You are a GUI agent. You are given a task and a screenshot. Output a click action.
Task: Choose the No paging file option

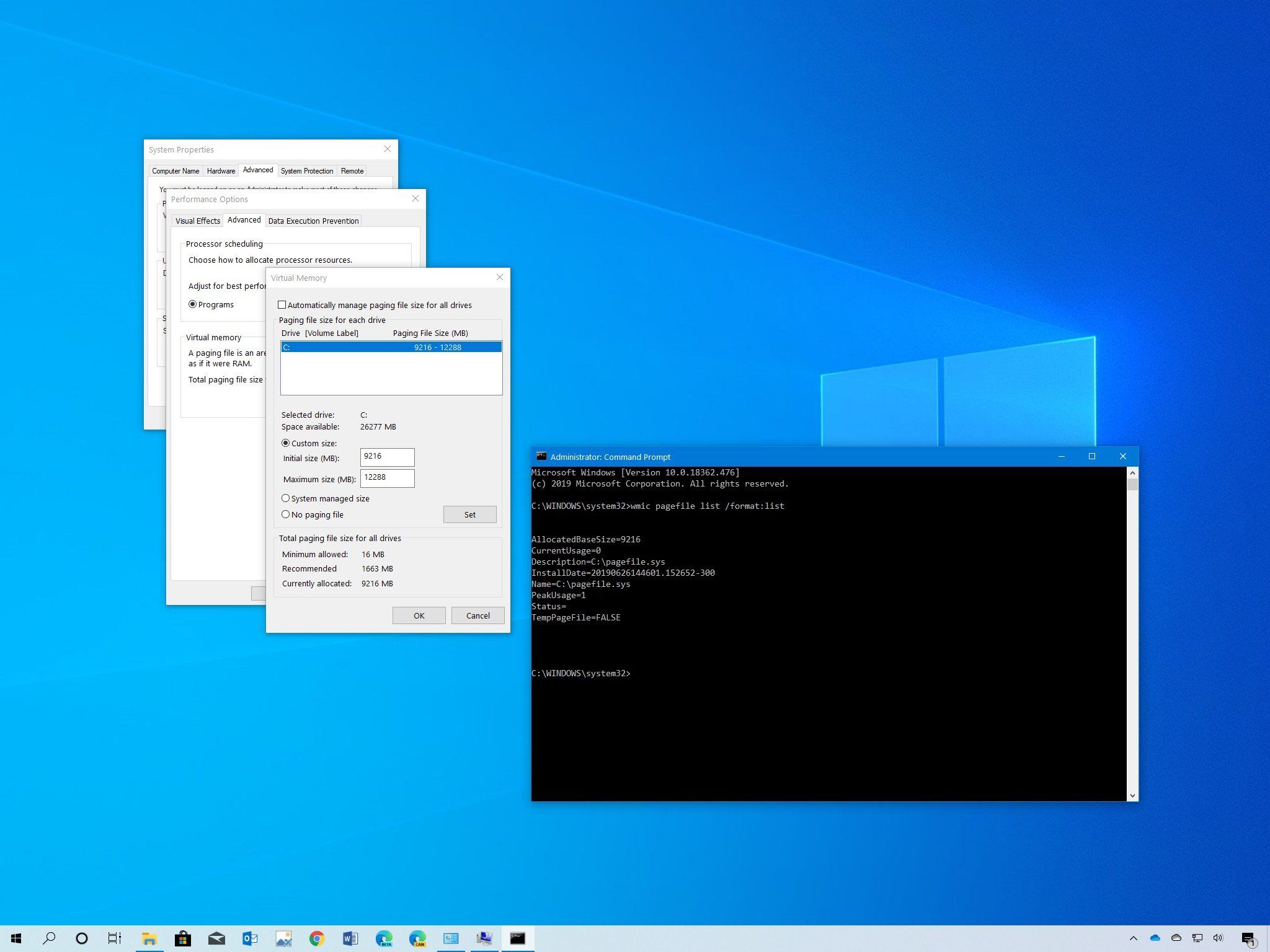coord(286,514)
